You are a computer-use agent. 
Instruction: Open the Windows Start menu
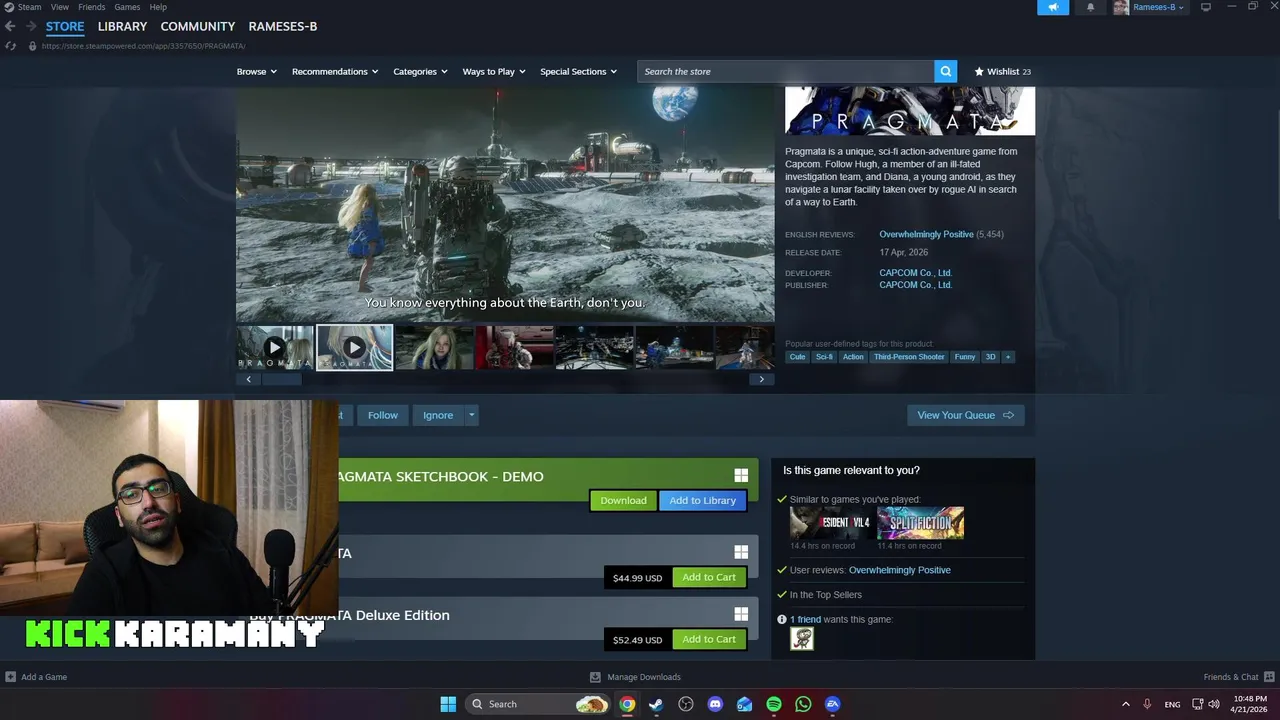(448, 704)
